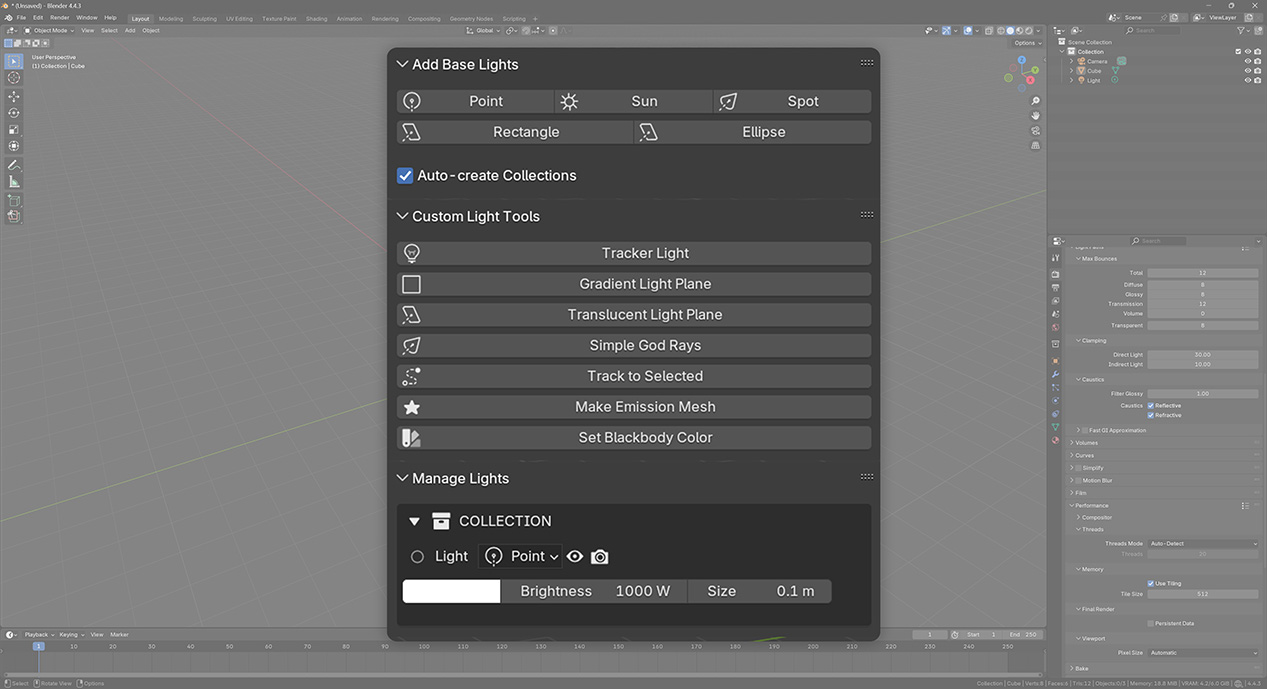Viewport: 1267px width, 689px height.
Task: Add an Ellipse area light
Action: pos(753,132)
